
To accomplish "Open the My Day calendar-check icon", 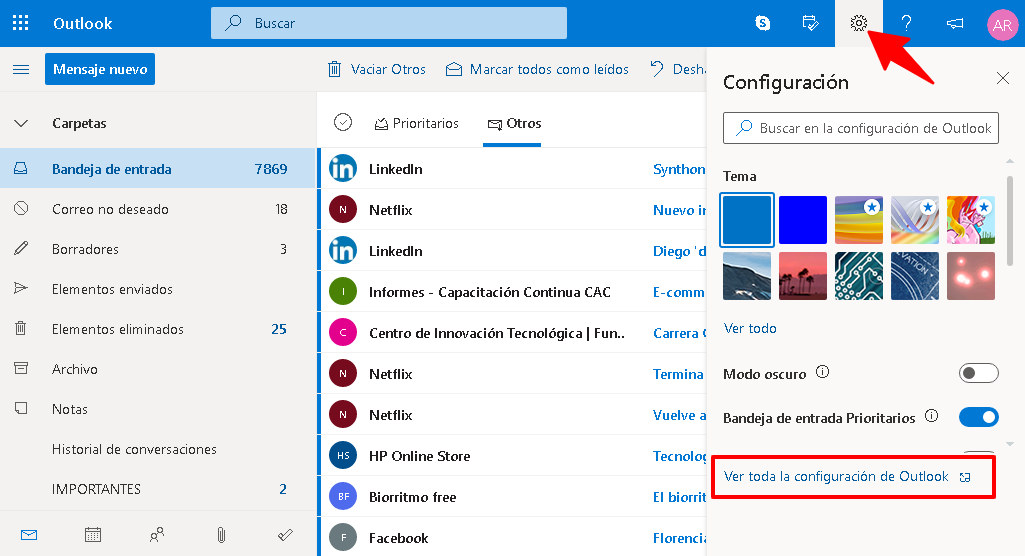I will click(811, 24).
